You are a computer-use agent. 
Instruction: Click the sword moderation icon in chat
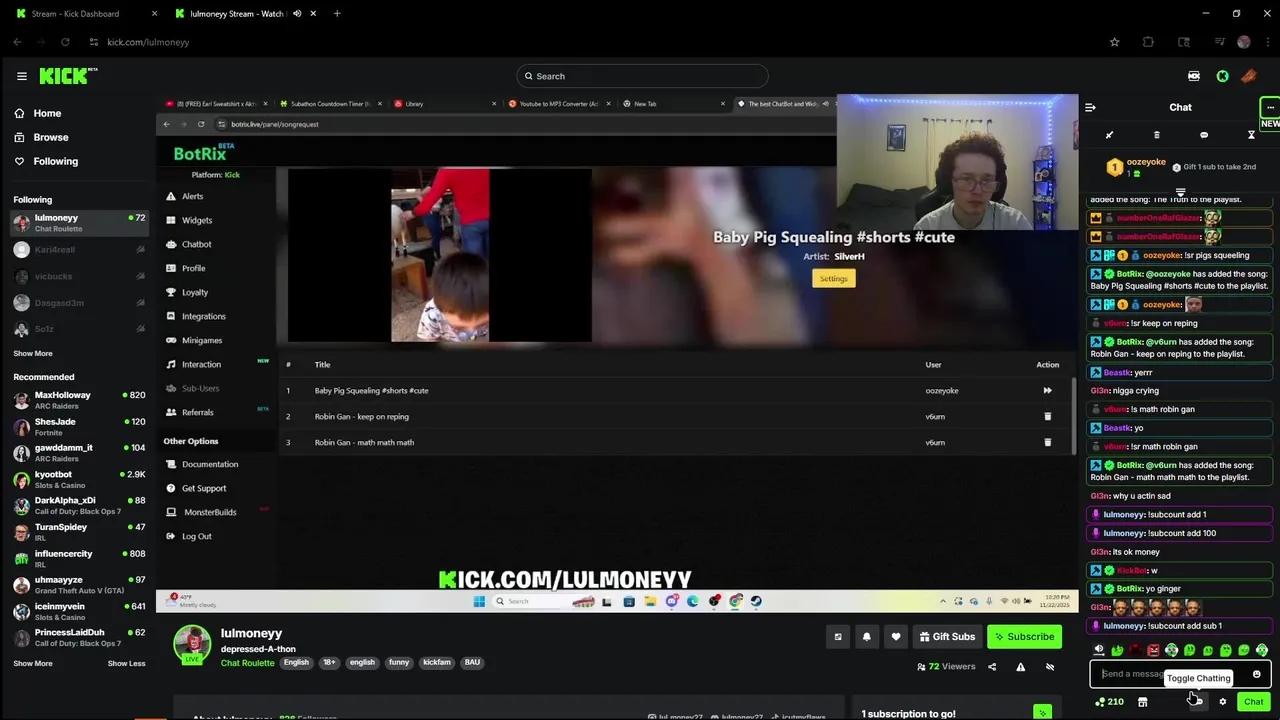point(1109,135)
